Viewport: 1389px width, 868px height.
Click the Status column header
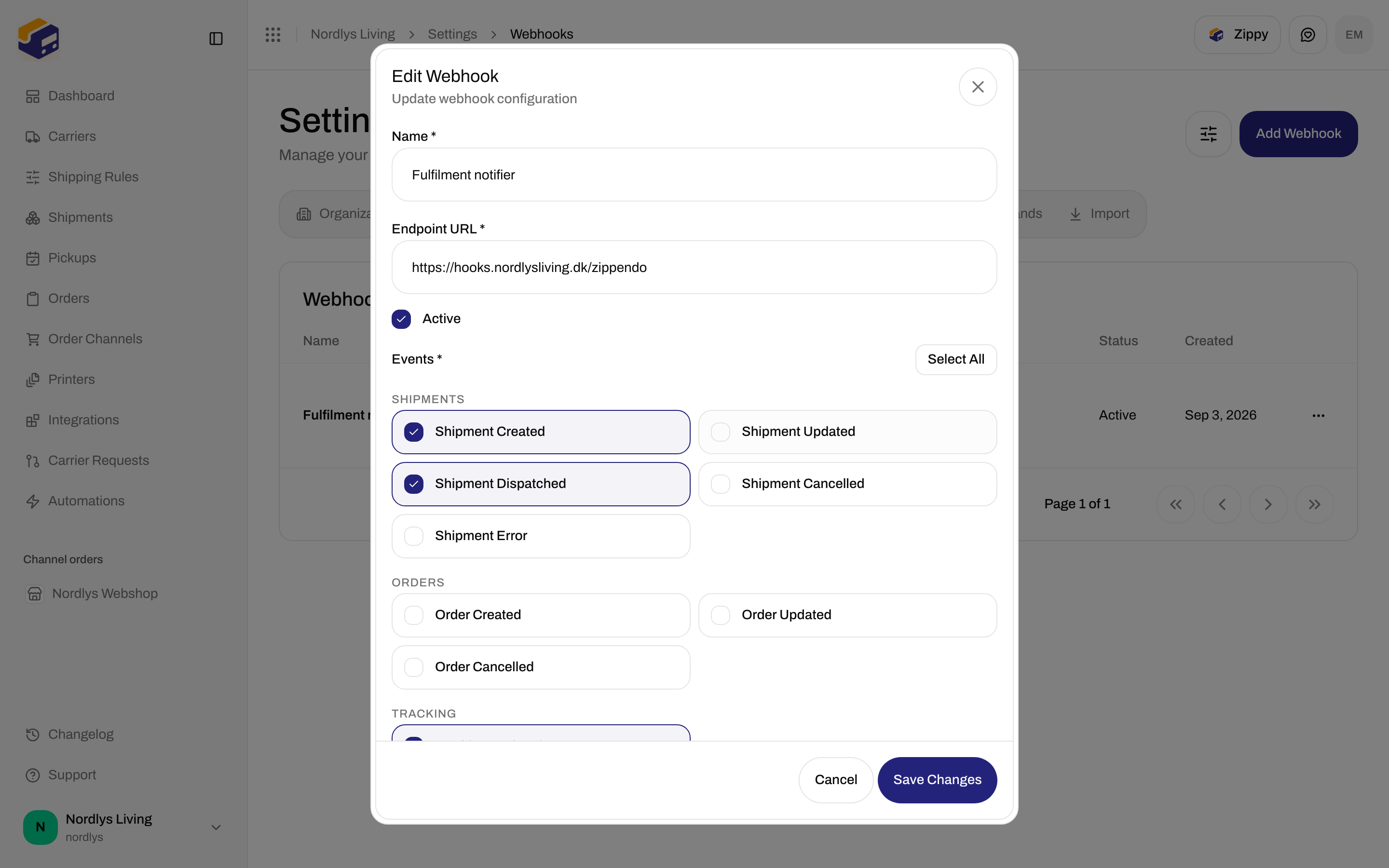coord(1118,341)
